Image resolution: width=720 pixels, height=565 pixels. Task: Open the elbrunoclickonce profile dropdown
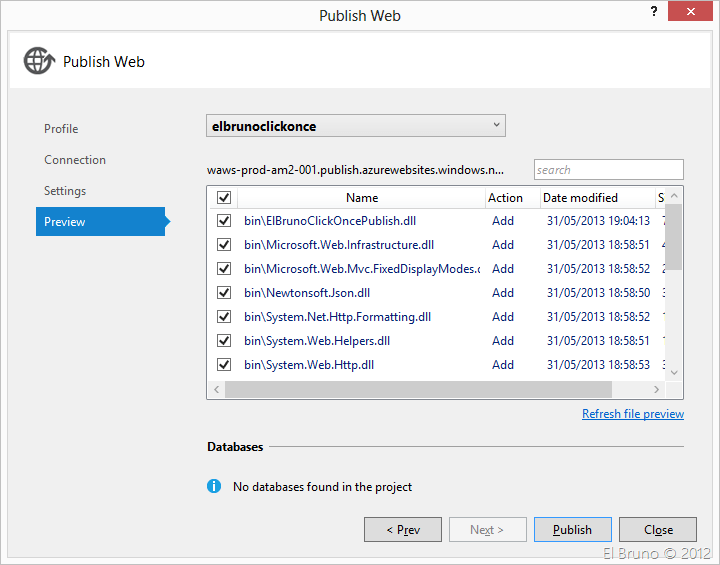(355, 126)
